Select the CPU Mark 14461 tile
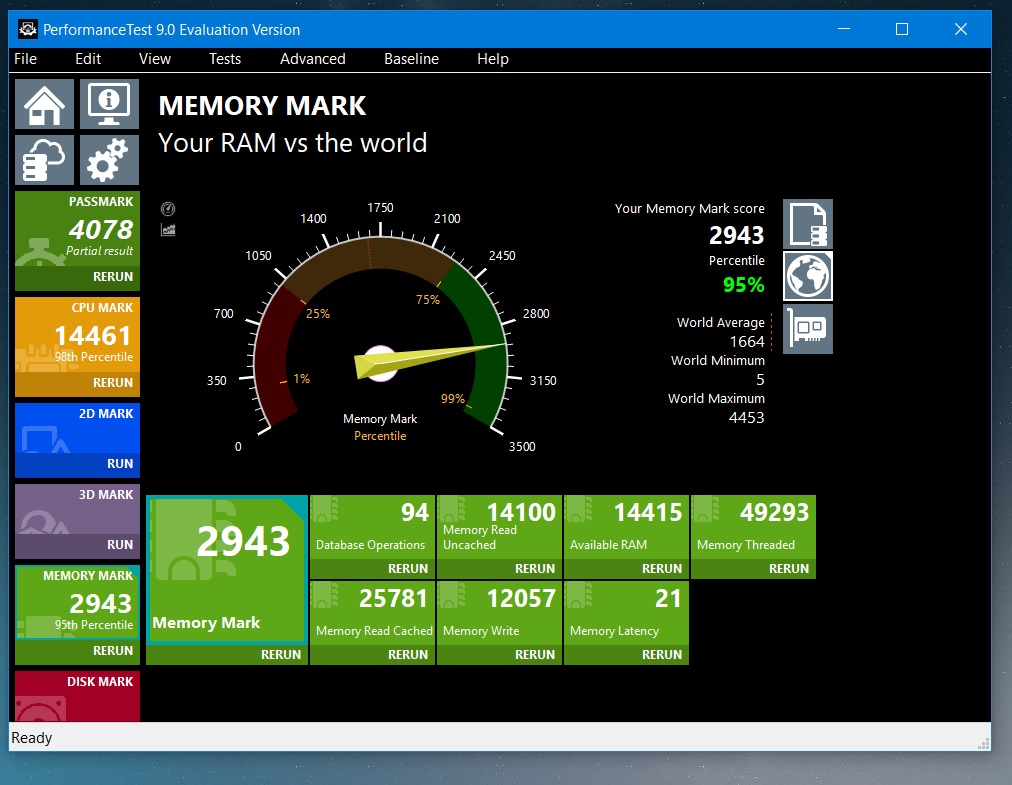The height and width of the screenshot is (785, 1012). click(77, 334)
